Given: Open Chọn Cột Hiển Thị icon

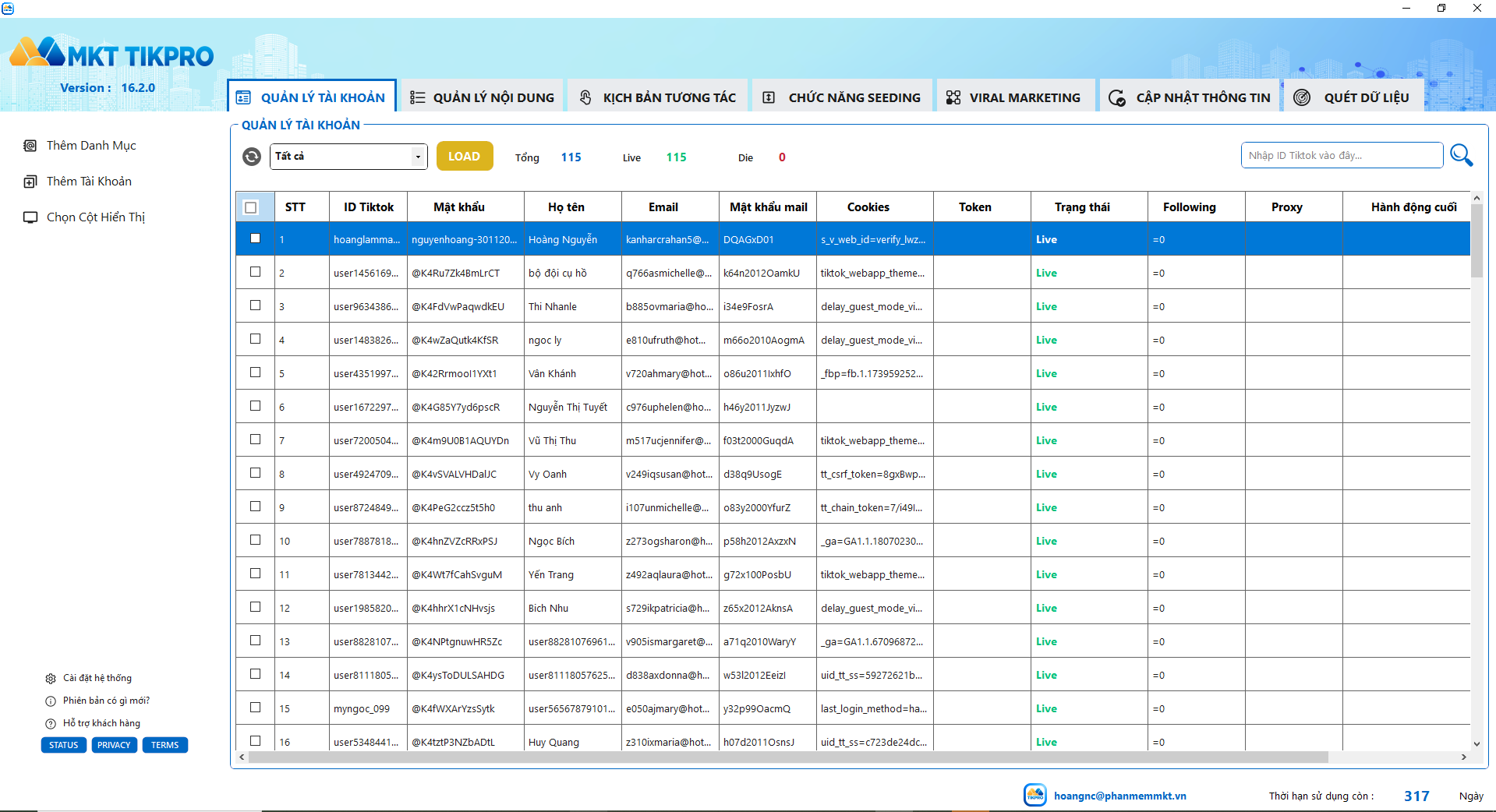Looking at the screenshot, I should (x=30, y=217).
